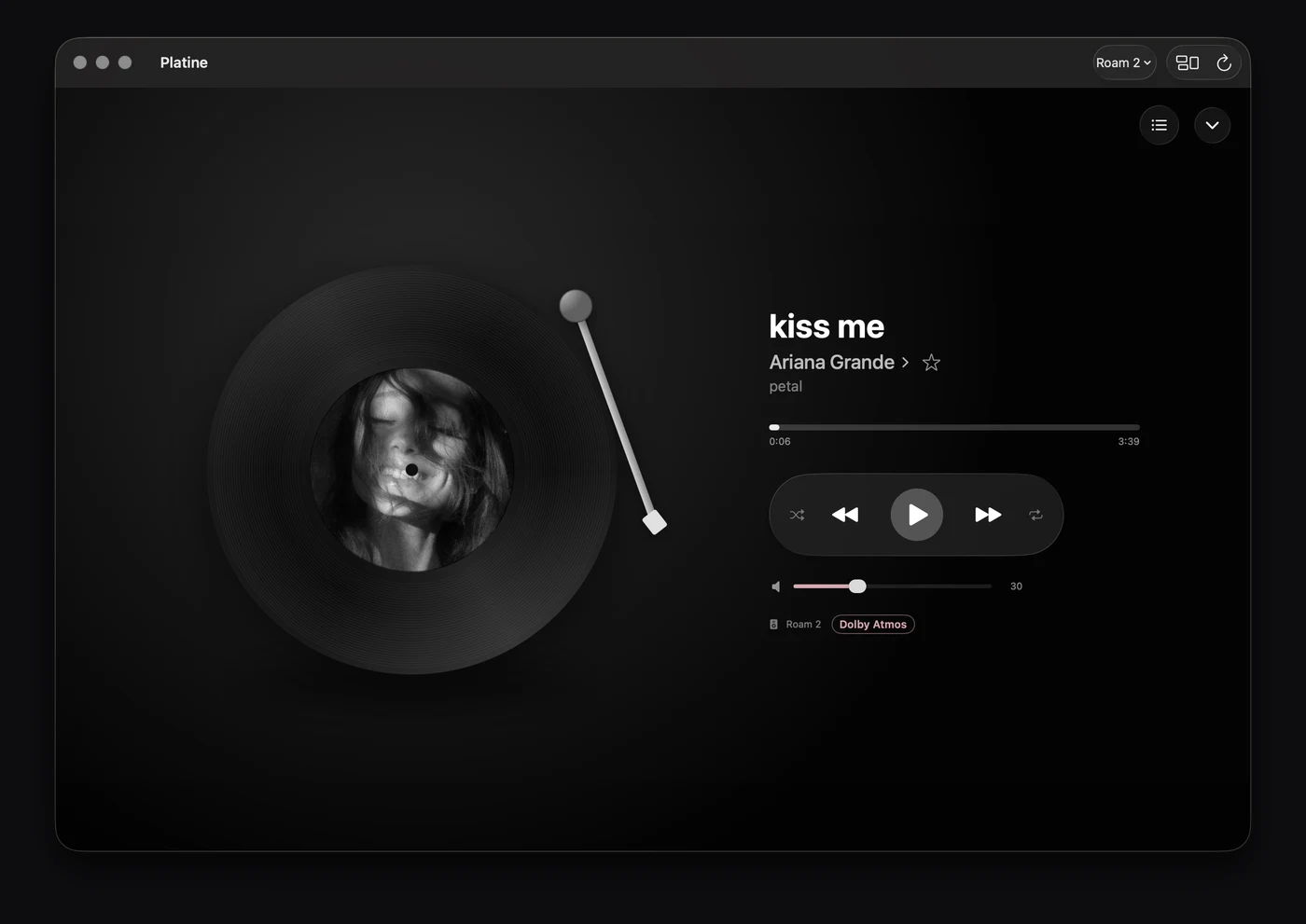The image size is (1306, 924).
Task: Open the Roam 2 speaker dropdown
Action: click(x=1124, y=62)
